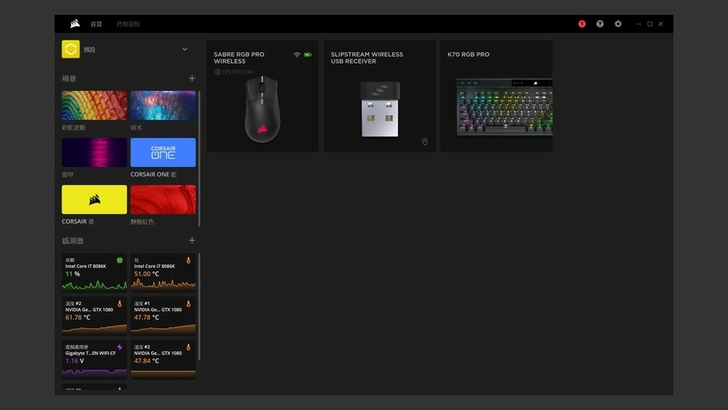Viewport: 728px width, 410px height.
Task: Click the scenes list scrollbar
Action: 199,159
